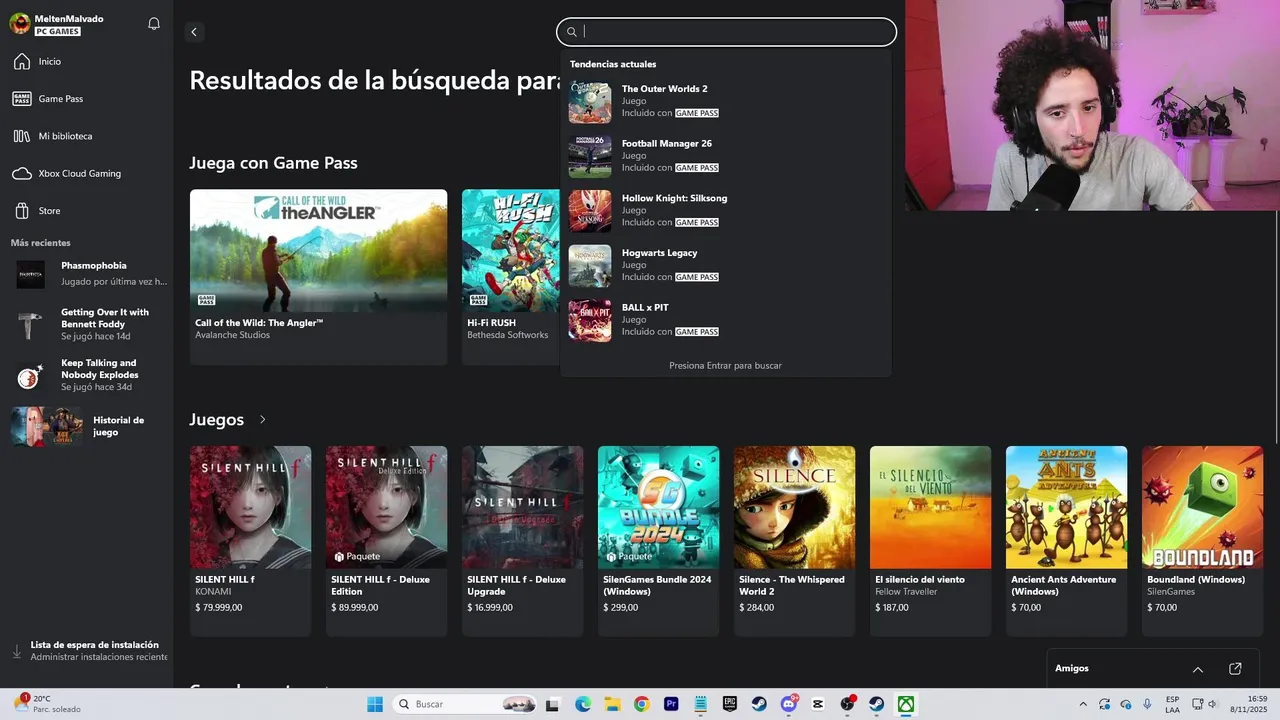The height and width of the screenshot is (720, 1280).
Task: Open the volume control tray icon
Action: pyautogui.click(x=1213, y=704)
